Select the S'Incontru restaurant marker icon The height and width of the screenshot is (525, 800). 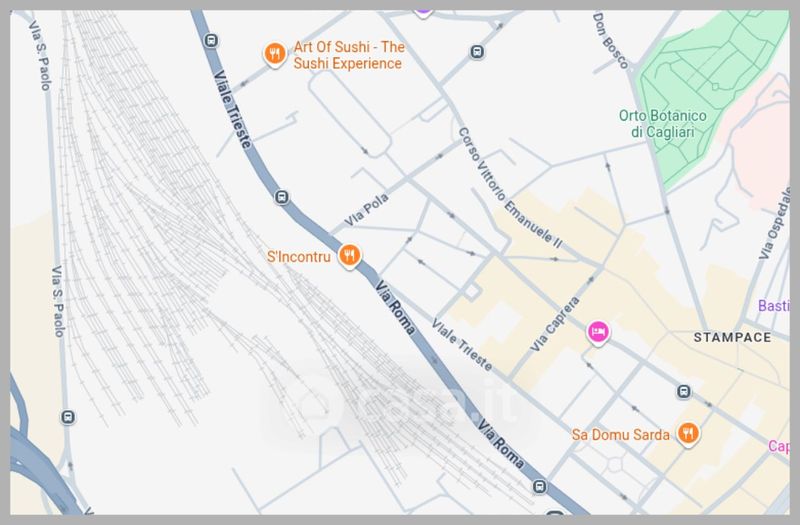pos(349,255)
